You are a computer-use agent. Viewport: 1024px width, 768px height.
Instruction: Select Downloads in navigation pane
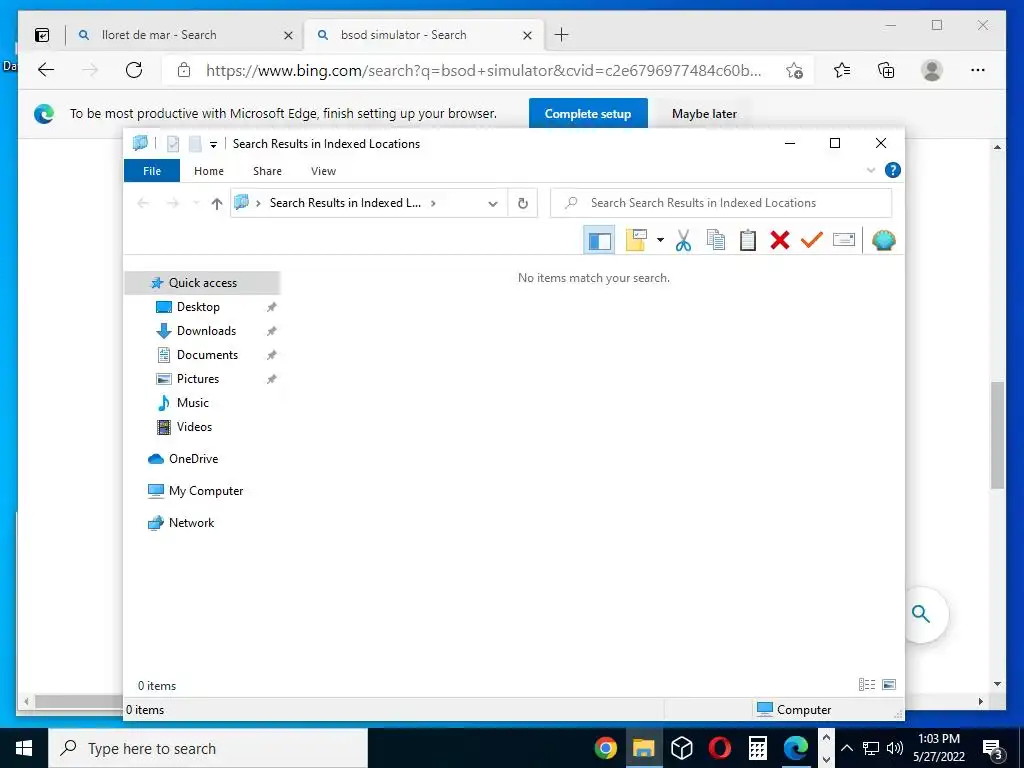[206, 331]
